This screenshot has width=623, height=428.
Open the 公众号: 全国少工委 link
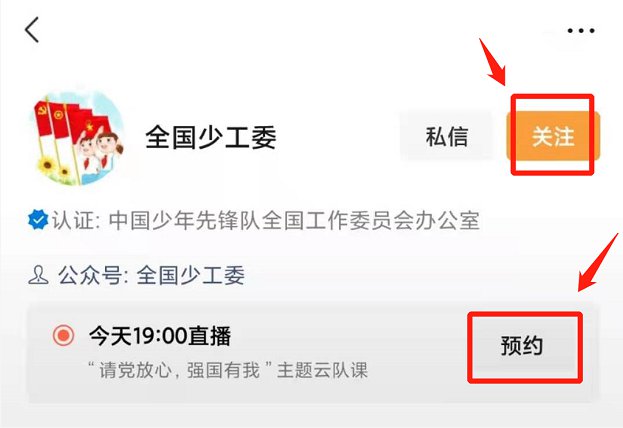(137, 275)
